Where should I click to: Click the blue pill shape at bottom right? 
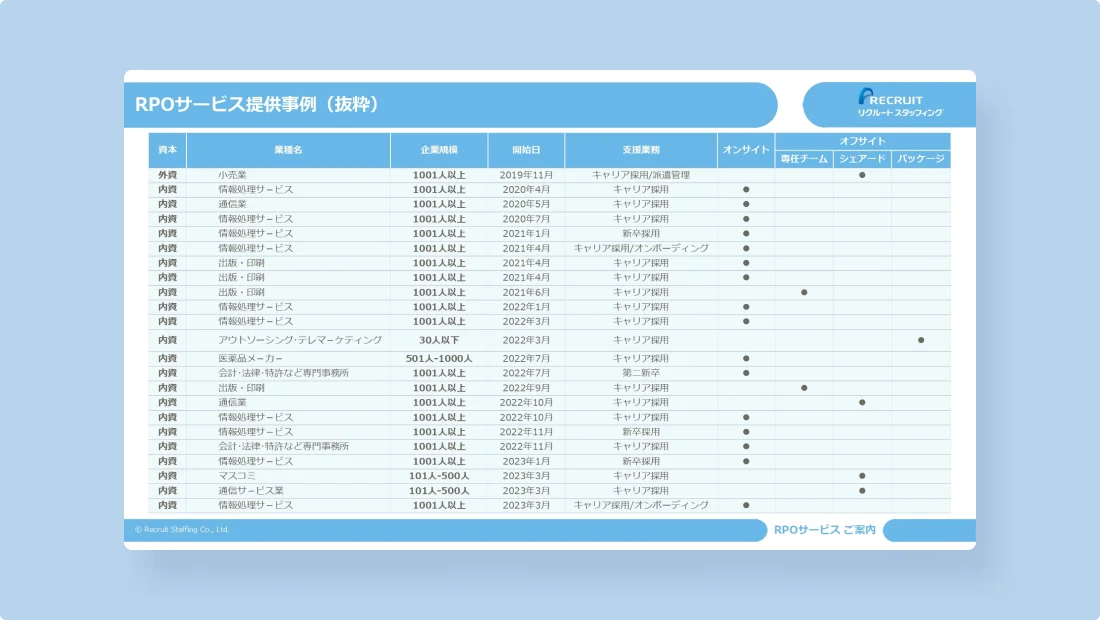point(929,530)
